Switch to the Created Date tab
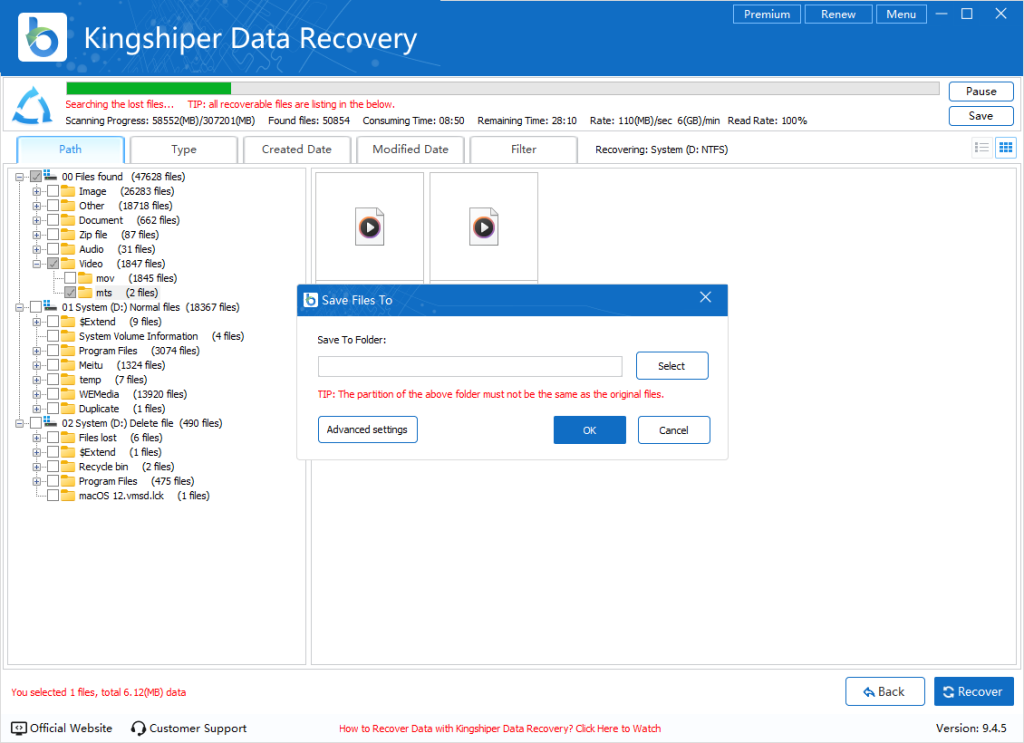Viewport: 1024px width, 743px height. click(296, 150)
